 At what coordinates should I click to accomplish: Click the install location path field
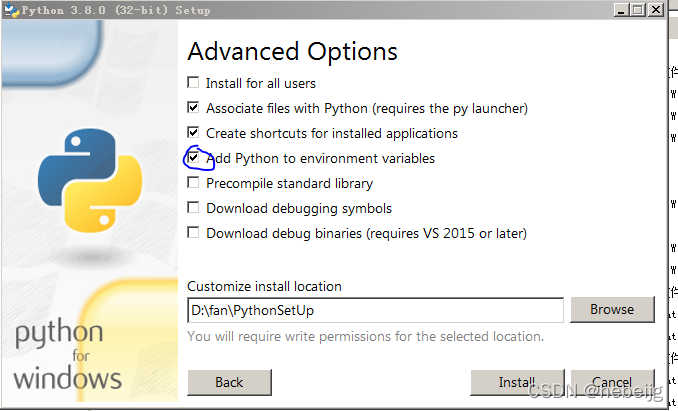coord(375,310)
